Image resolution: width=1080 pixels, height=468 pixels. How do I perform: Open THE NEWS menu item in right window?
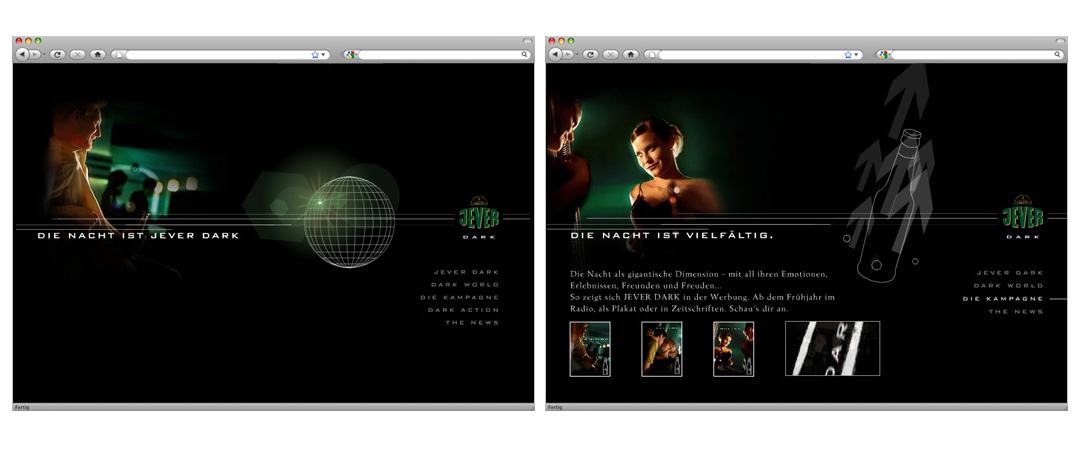(x=1016, y=312)
